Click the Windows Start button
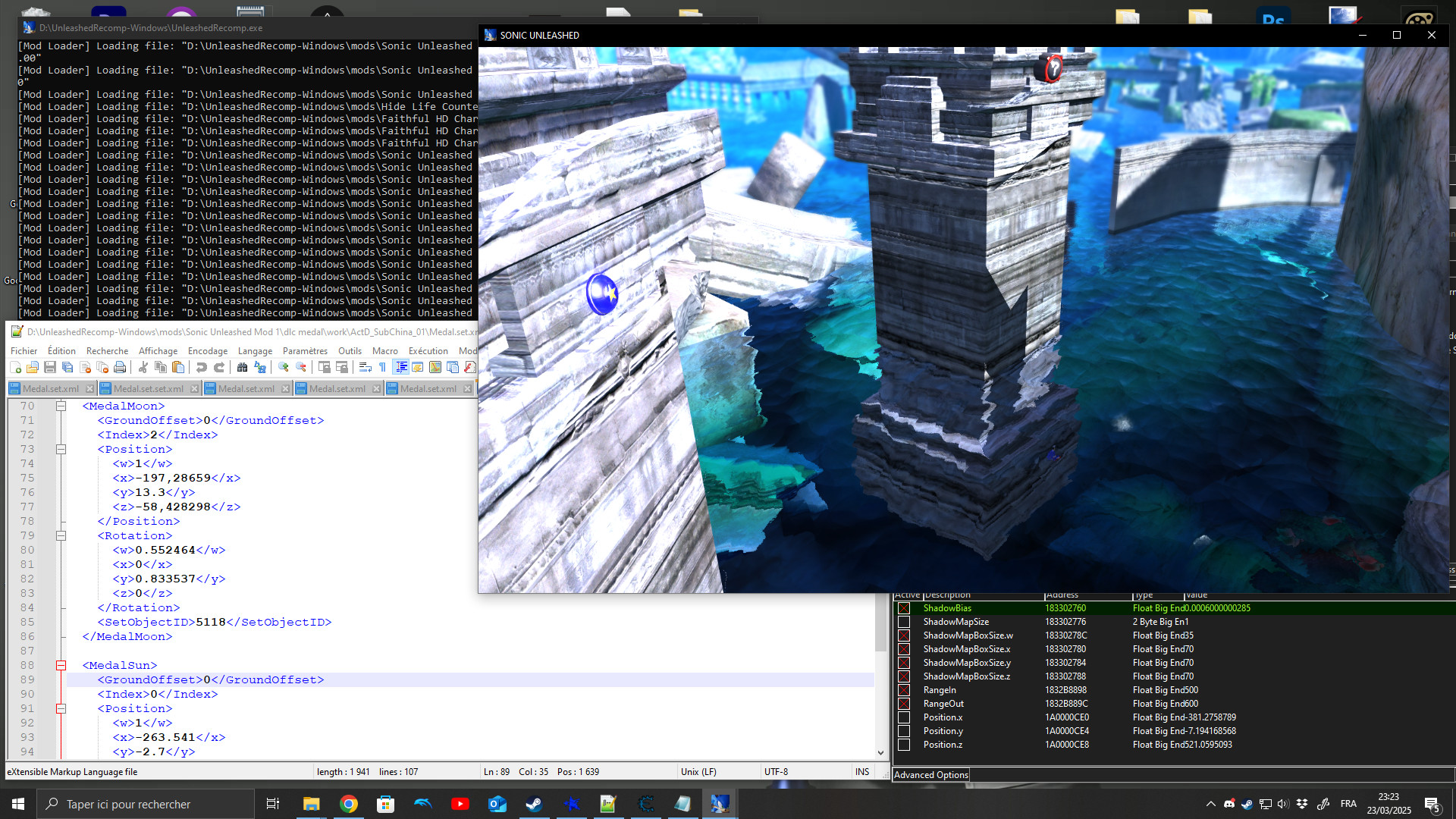The height and width of the screenshot is (819, 1456). tap(18, 804)
